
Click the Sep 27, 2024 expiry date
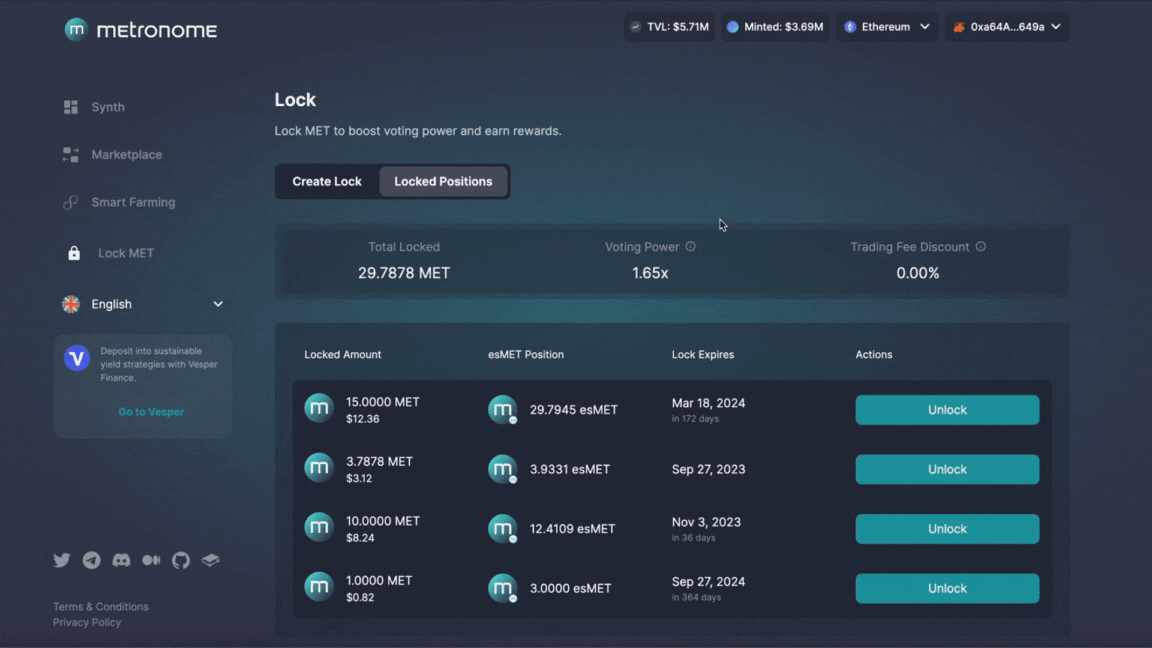click(708, 582)
